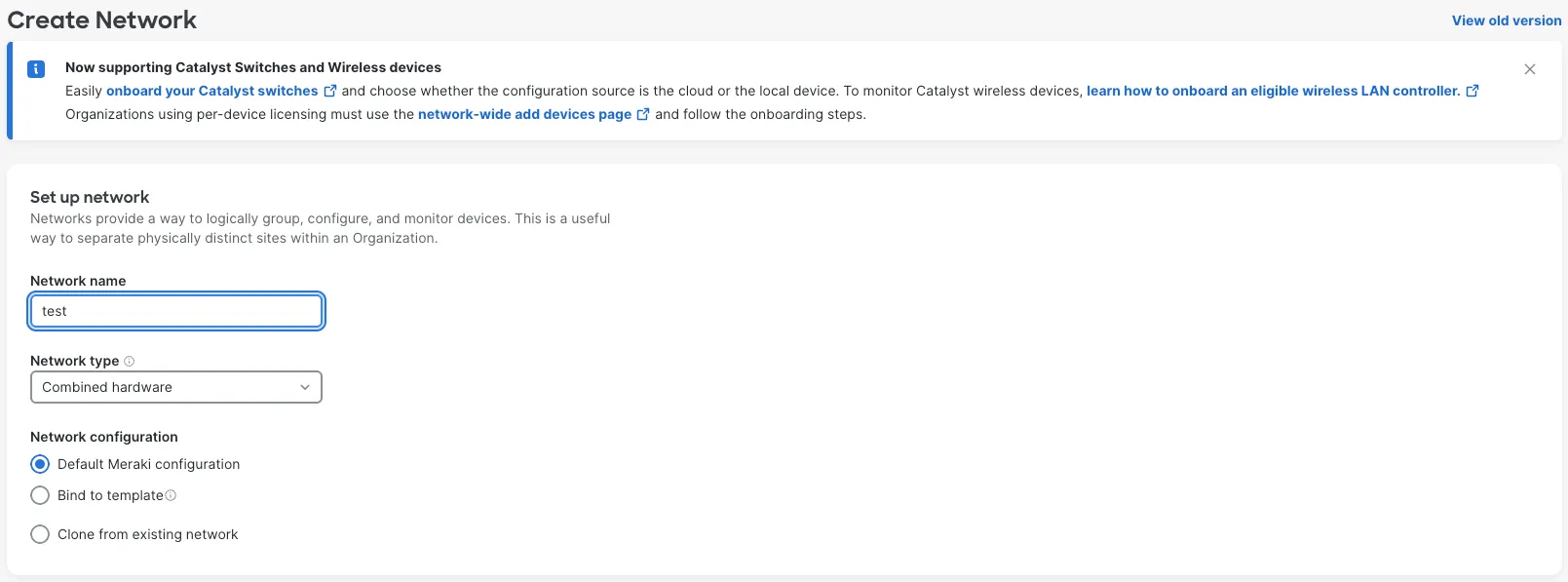Screen dimensions: 1568x582
Task: Click info icon next to Bind to template
Action: 171,495
